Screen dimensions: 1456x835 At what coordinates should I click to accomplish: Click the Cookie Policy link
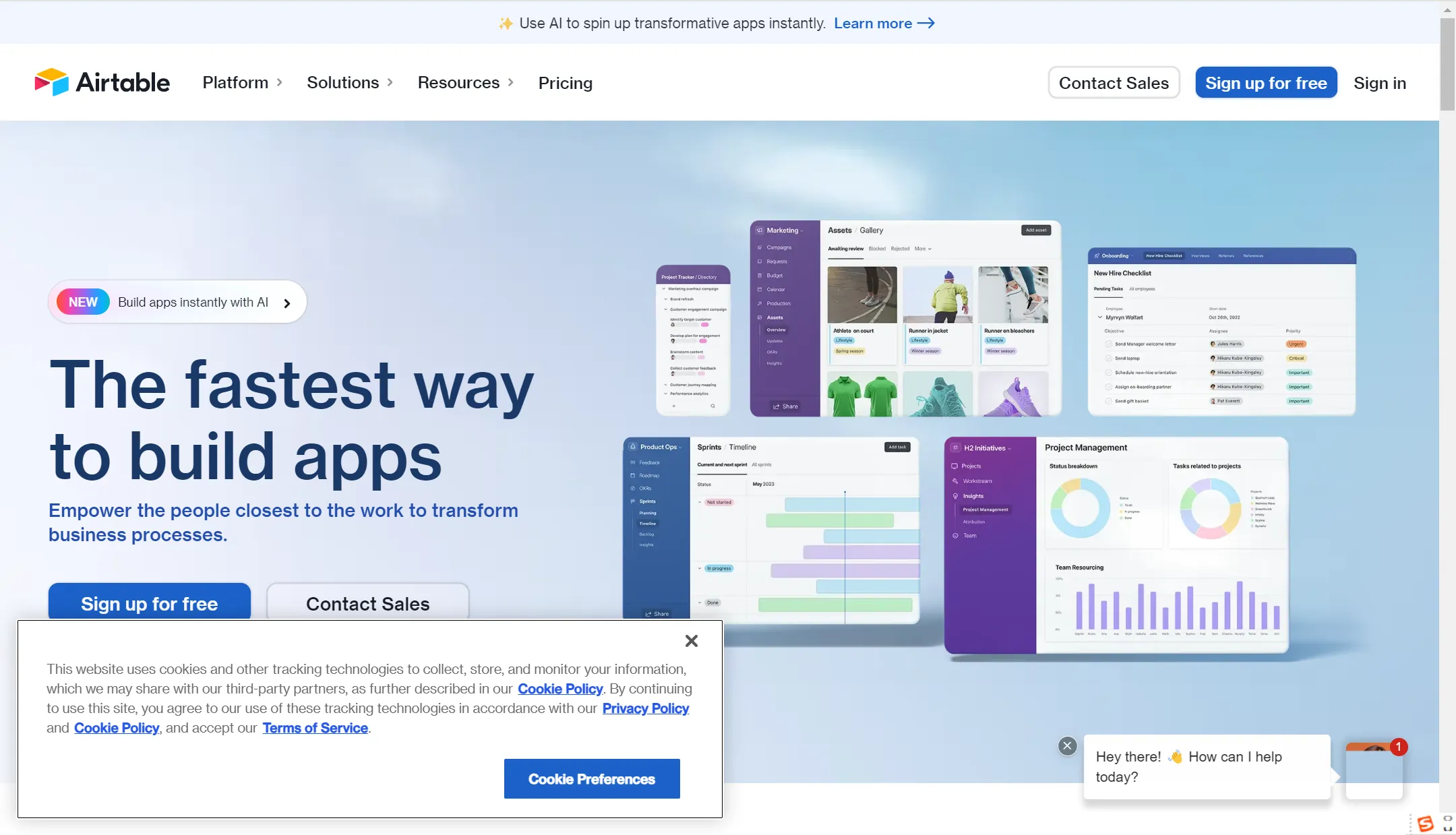[x=560, y=688]
